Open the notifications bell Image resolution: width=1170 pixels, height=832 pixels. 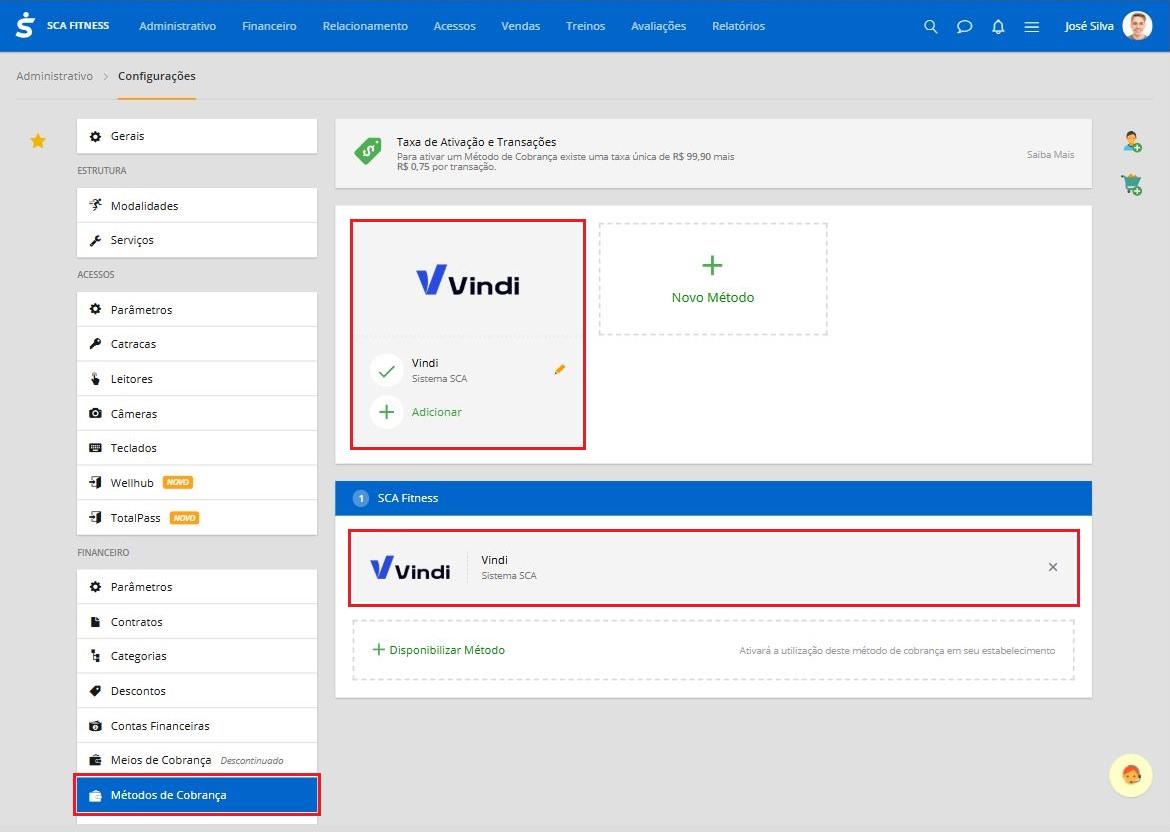(998, 26)
